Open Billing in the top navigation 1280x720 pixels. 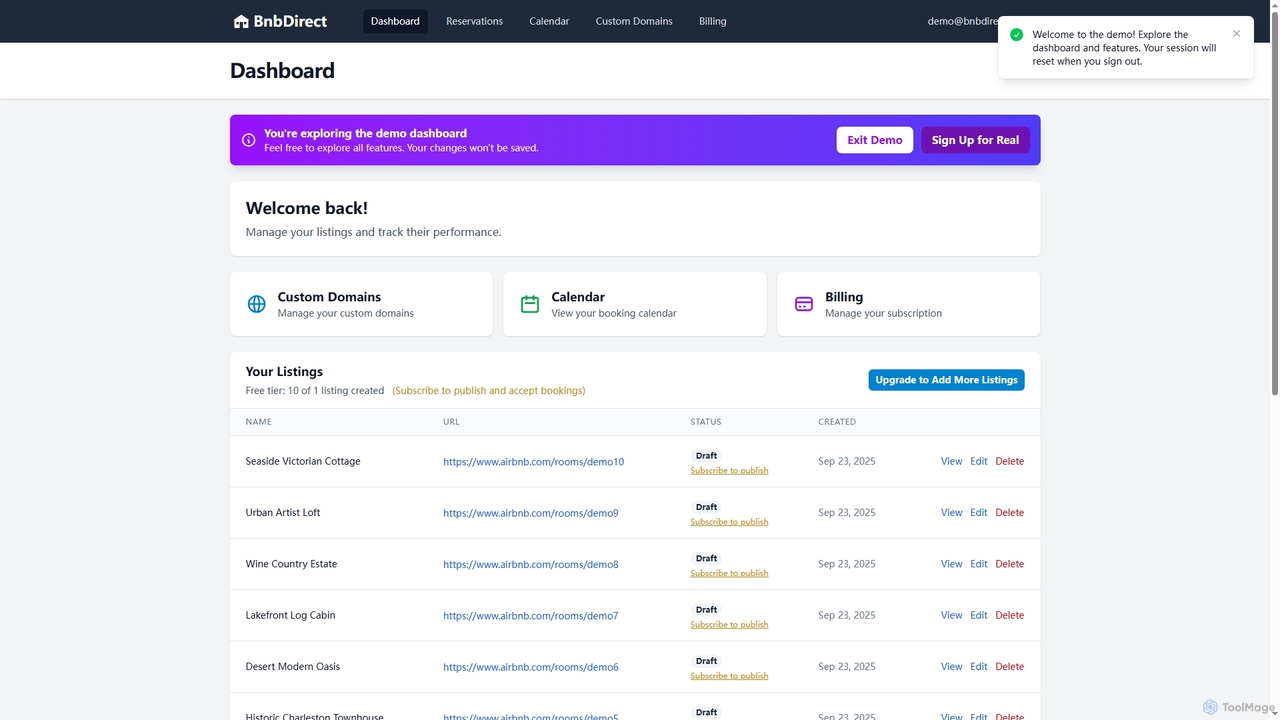pos(713,21)
